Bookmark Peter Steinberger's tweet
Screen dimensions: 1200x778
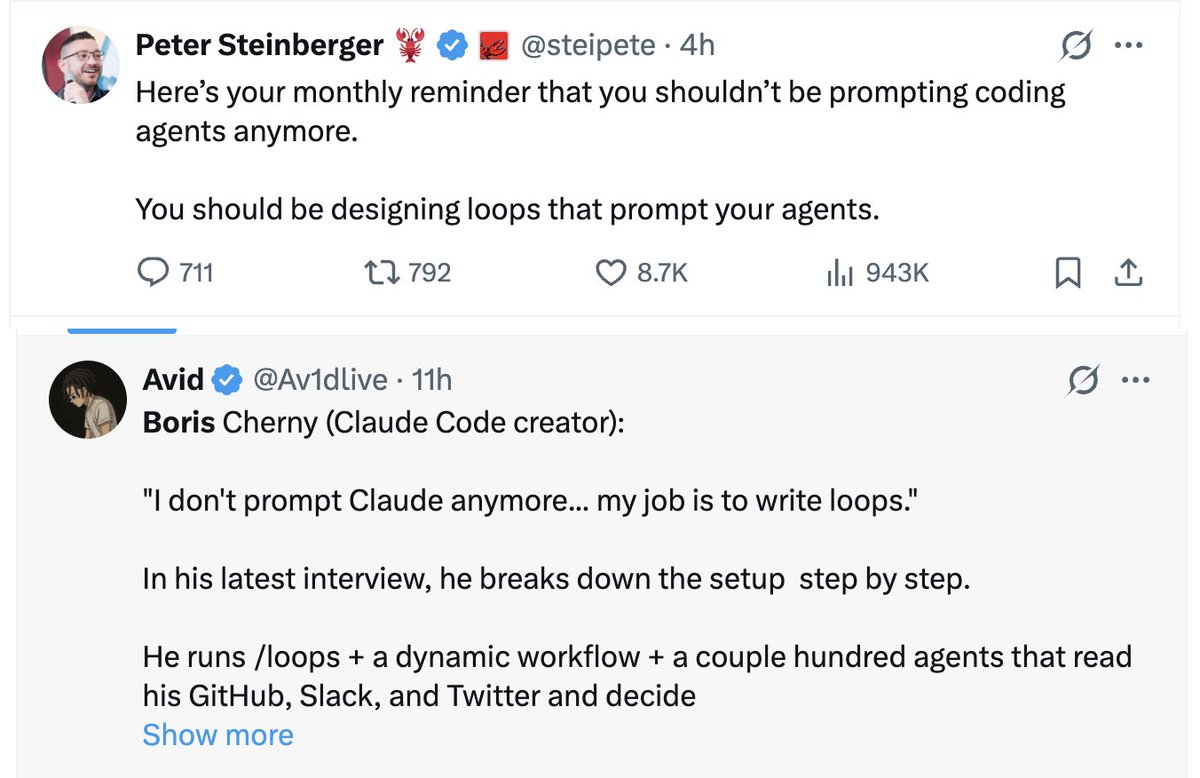pyautogui.click(x=1068, y=272)
